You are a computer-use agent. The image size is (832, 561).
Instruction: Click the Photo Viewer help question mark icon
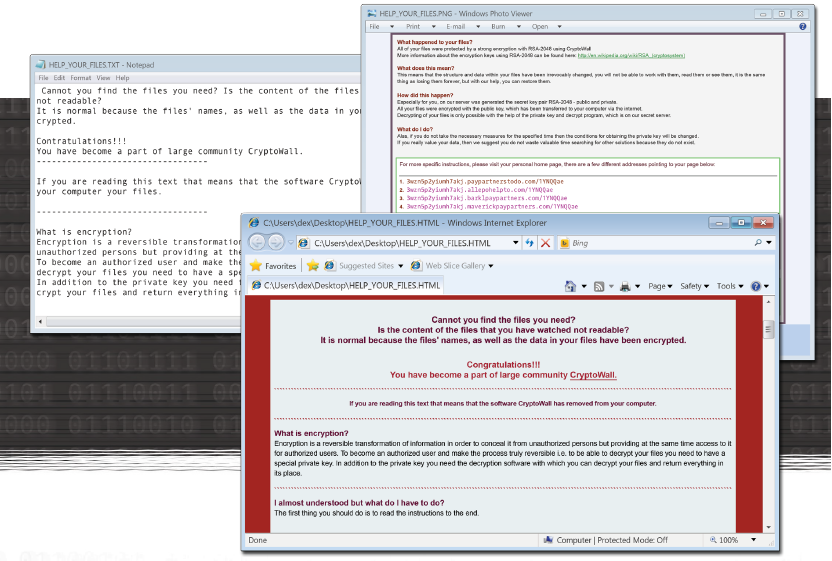(x=803, y=27)
